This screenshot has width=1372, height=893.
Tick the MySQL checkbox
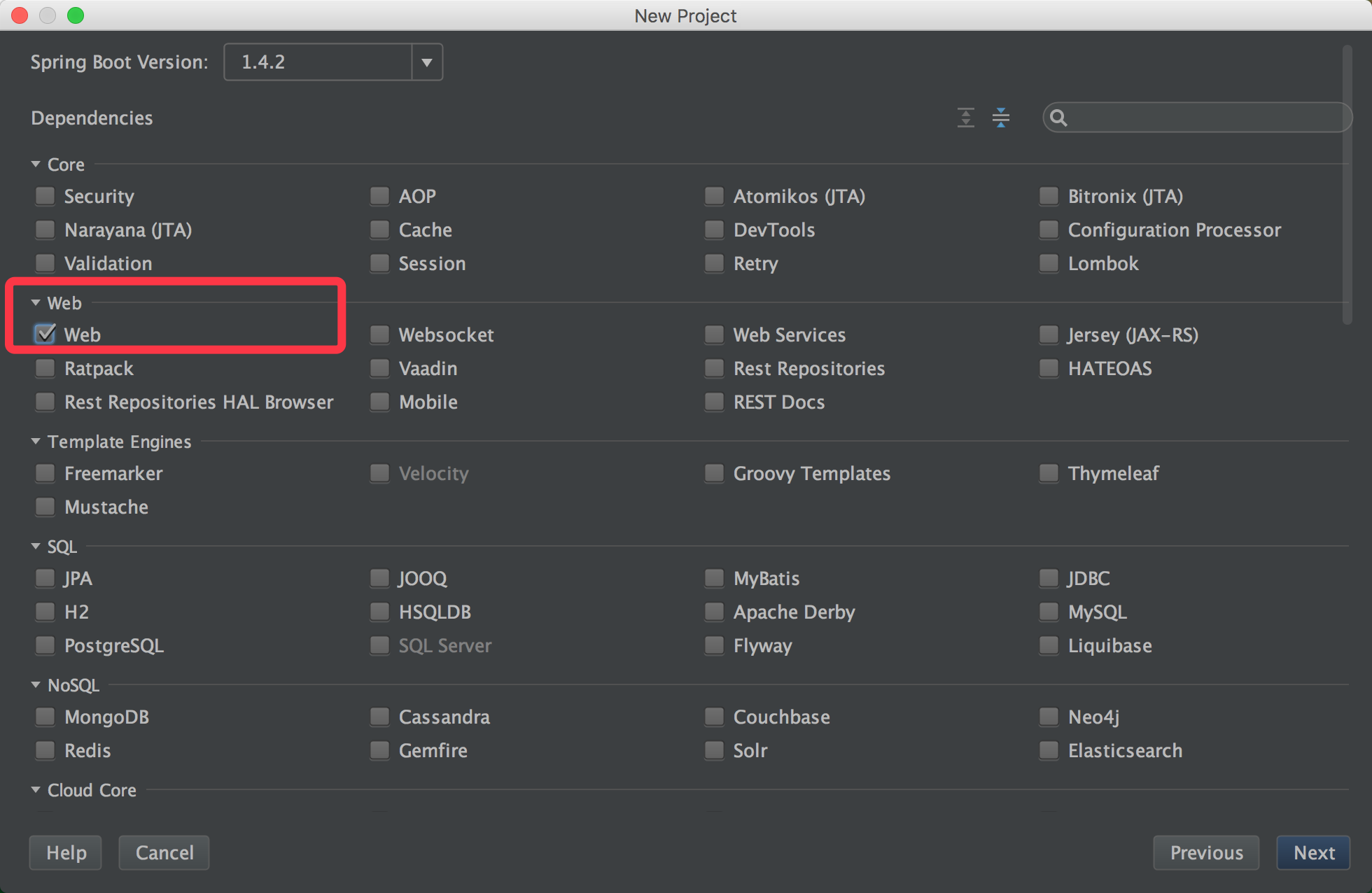tap(1049, 612)
